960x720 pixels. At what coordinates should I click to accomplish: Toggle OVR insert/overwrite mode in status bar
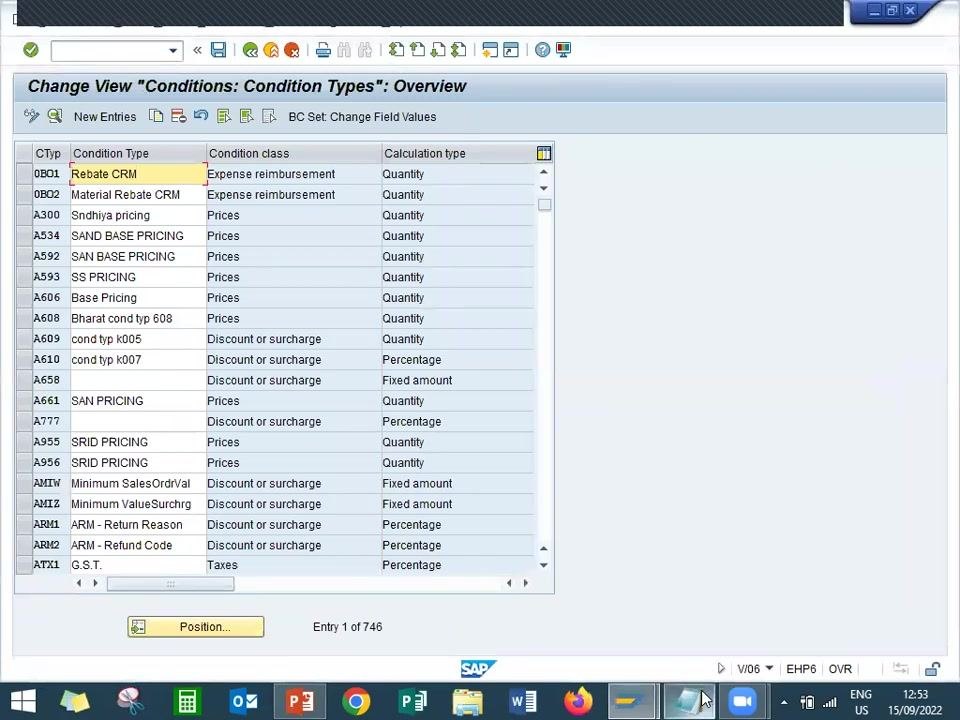[x=840, y=669]
